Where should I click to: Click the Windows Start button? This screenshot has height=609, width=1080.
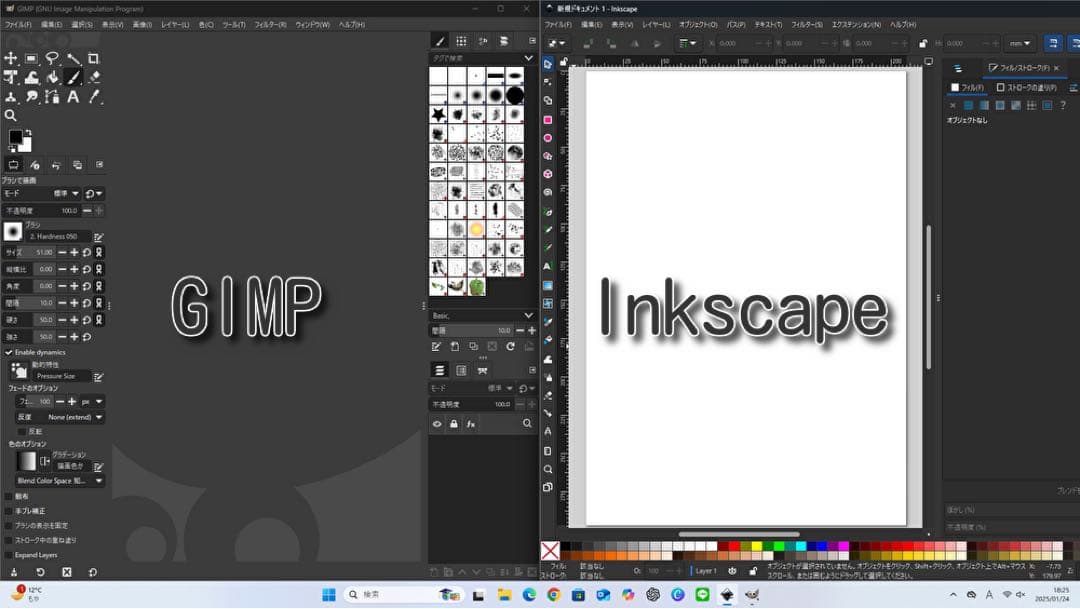[x=328, y=595]
